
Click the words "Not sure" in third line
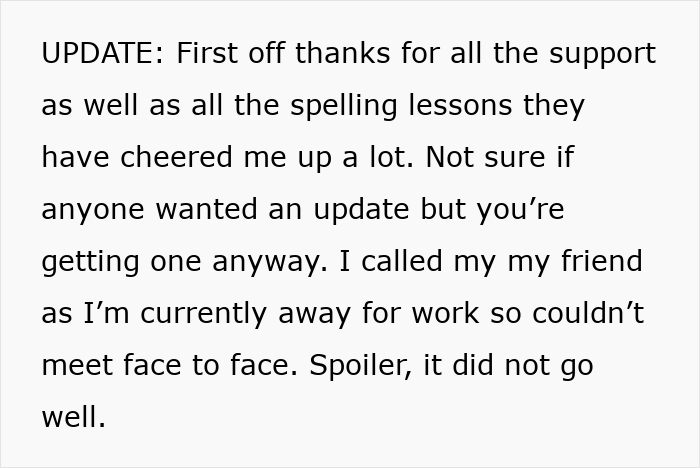tap(486, 157)
